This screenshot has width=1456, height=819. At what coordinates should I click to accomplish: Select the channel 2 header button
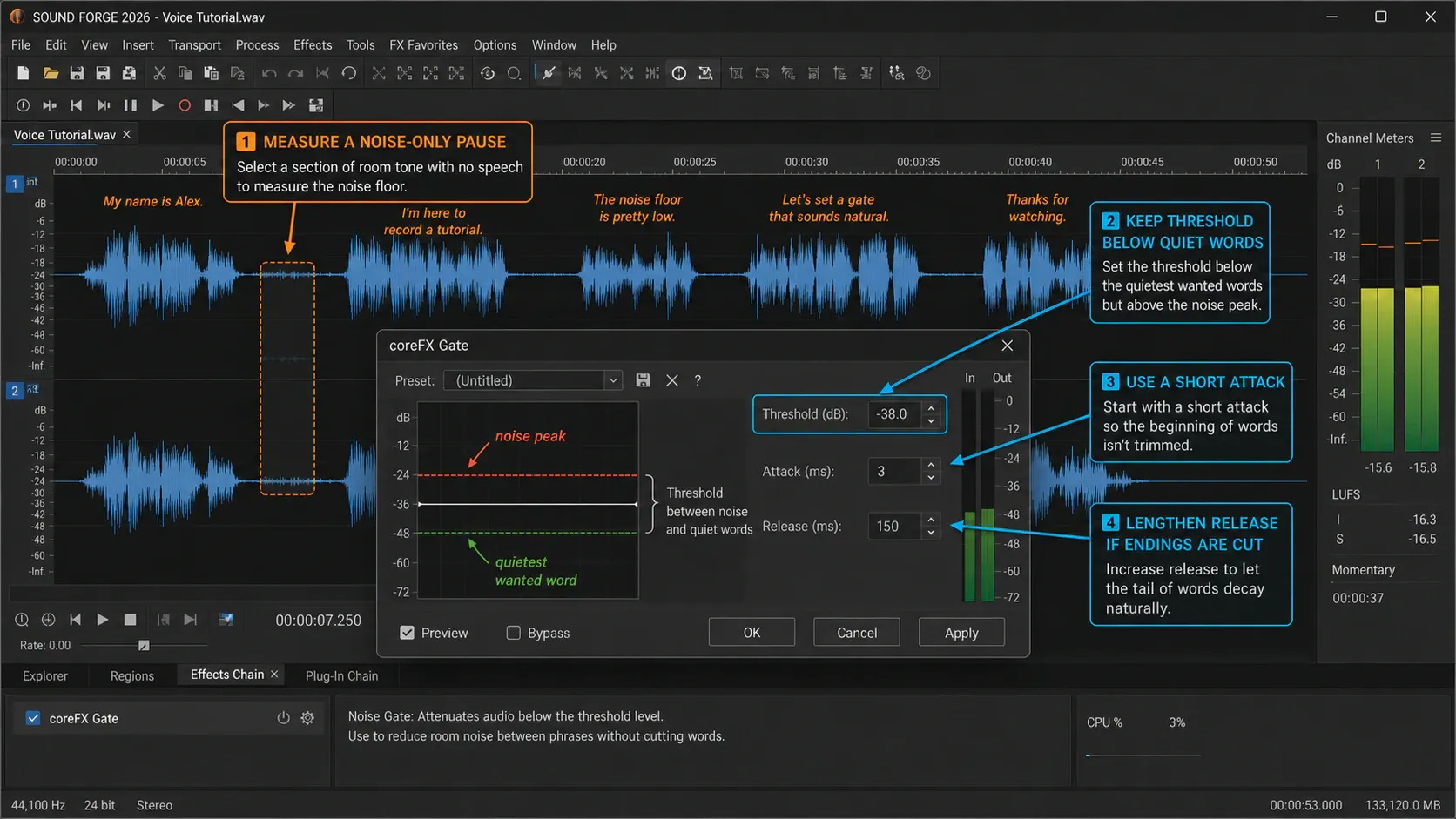point(15,391)
